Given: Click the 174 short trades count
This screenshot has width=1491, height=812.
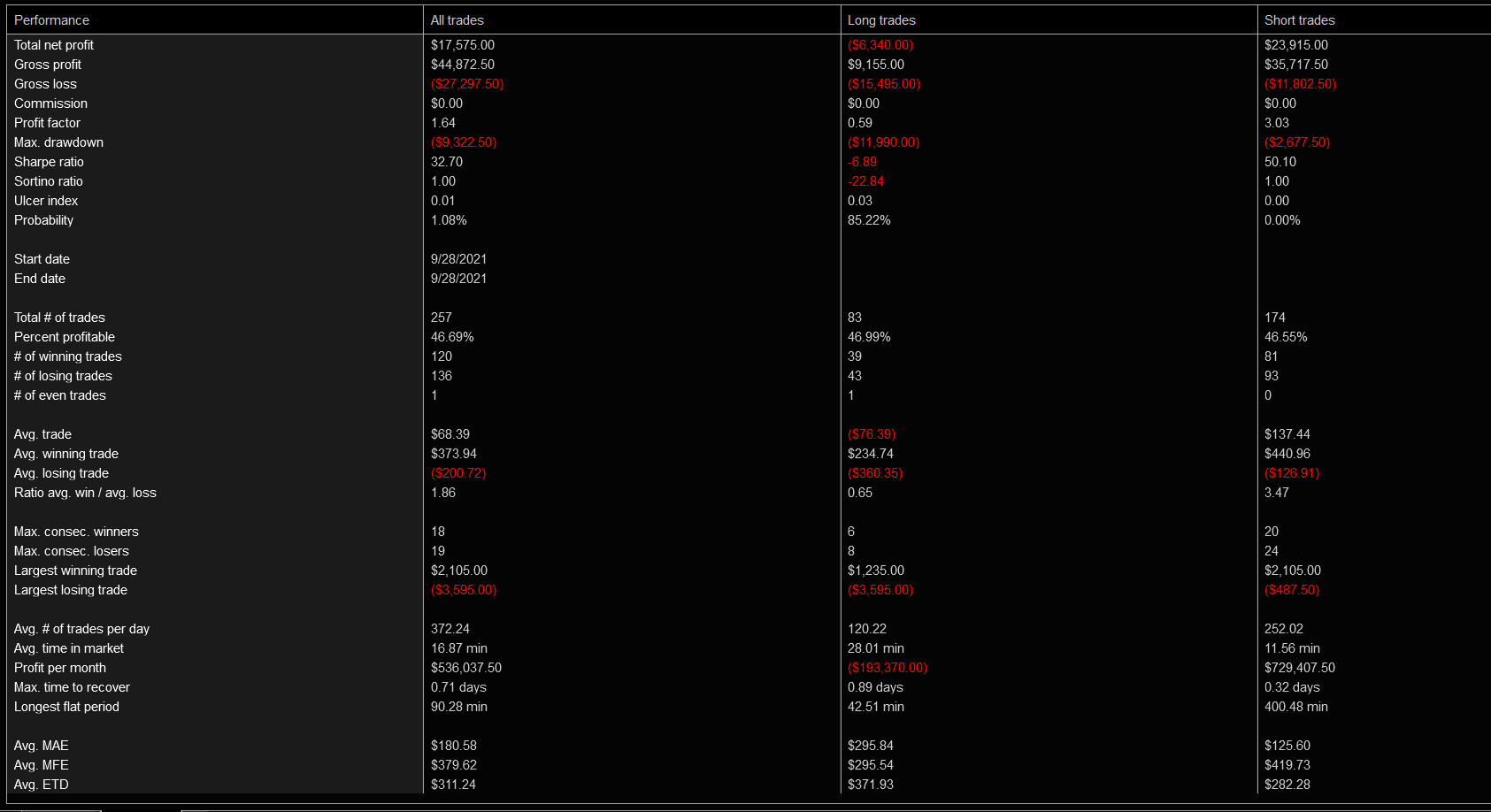Looking at the screenshot, I should tap(1275, 318).
